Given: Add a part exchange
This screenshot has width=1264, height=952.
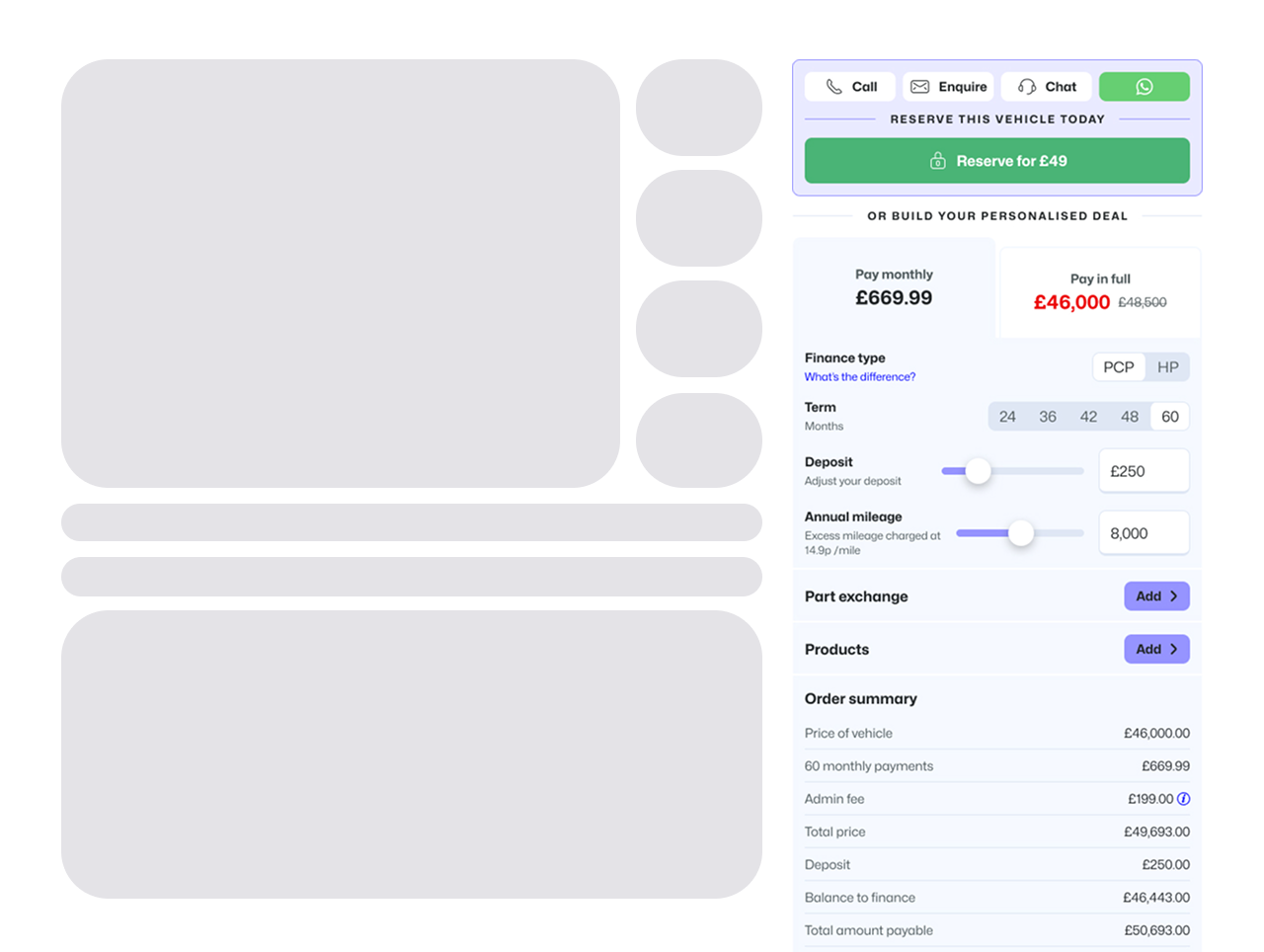Looking at the screenshot, I should pyautogui.click(x=1156, y=596).
